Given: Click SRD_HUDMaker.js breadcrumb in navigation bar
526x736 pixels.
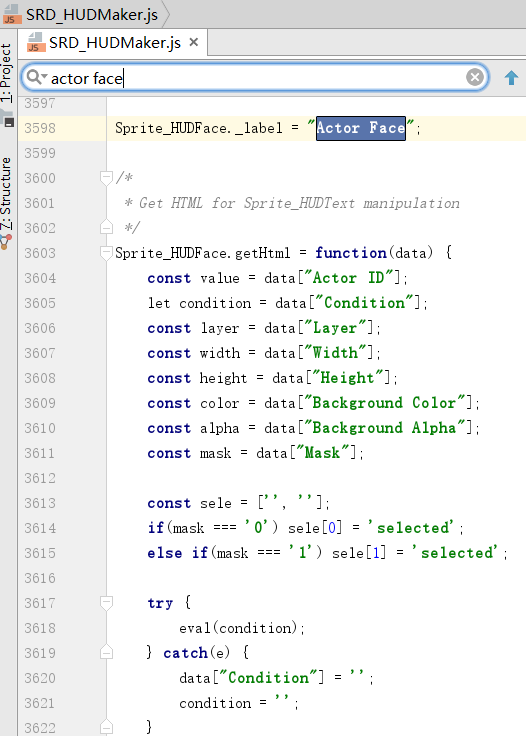Looking at the screenshot, I should tap(91, 15).
